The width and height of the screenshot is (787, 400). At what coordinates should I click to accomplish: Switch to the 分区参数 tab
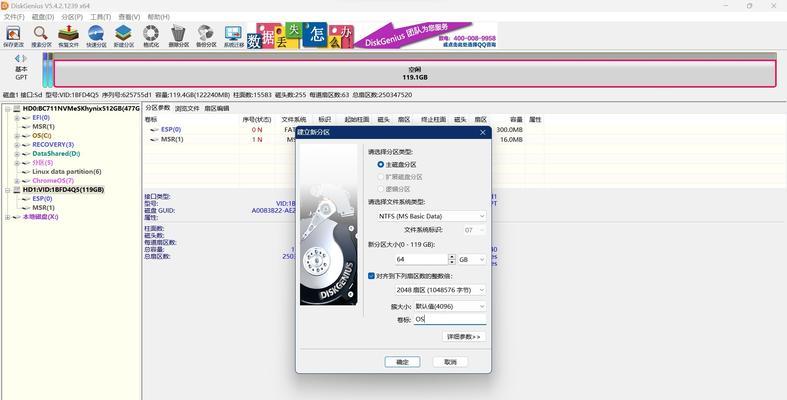158,108
